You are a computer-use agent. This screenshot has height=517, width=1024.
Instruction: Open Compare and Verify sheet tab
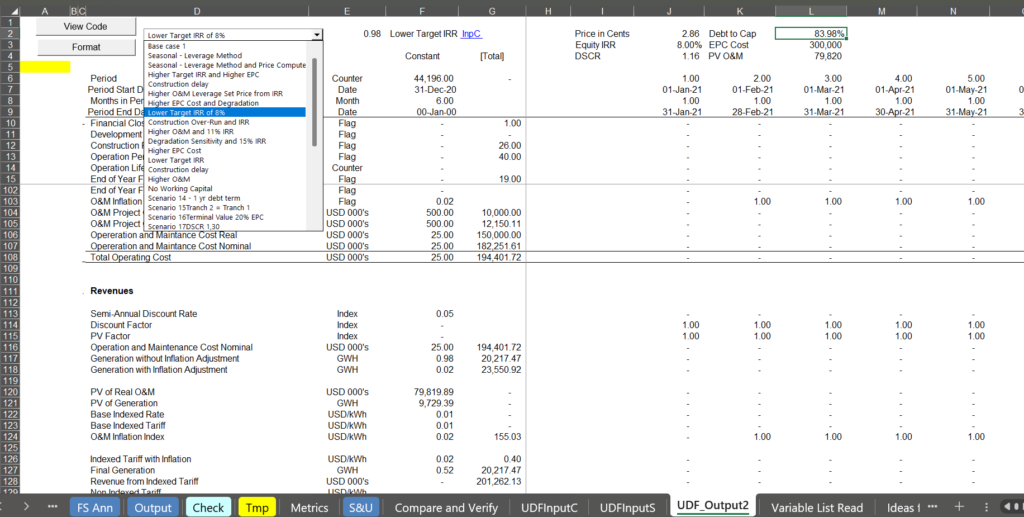click(x=446, y=507)
